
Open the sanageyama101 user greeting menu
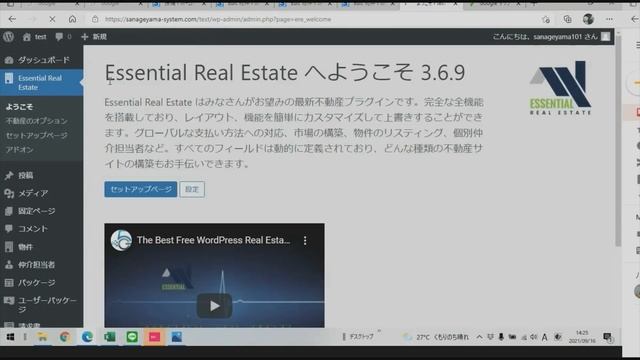(551, 37)
